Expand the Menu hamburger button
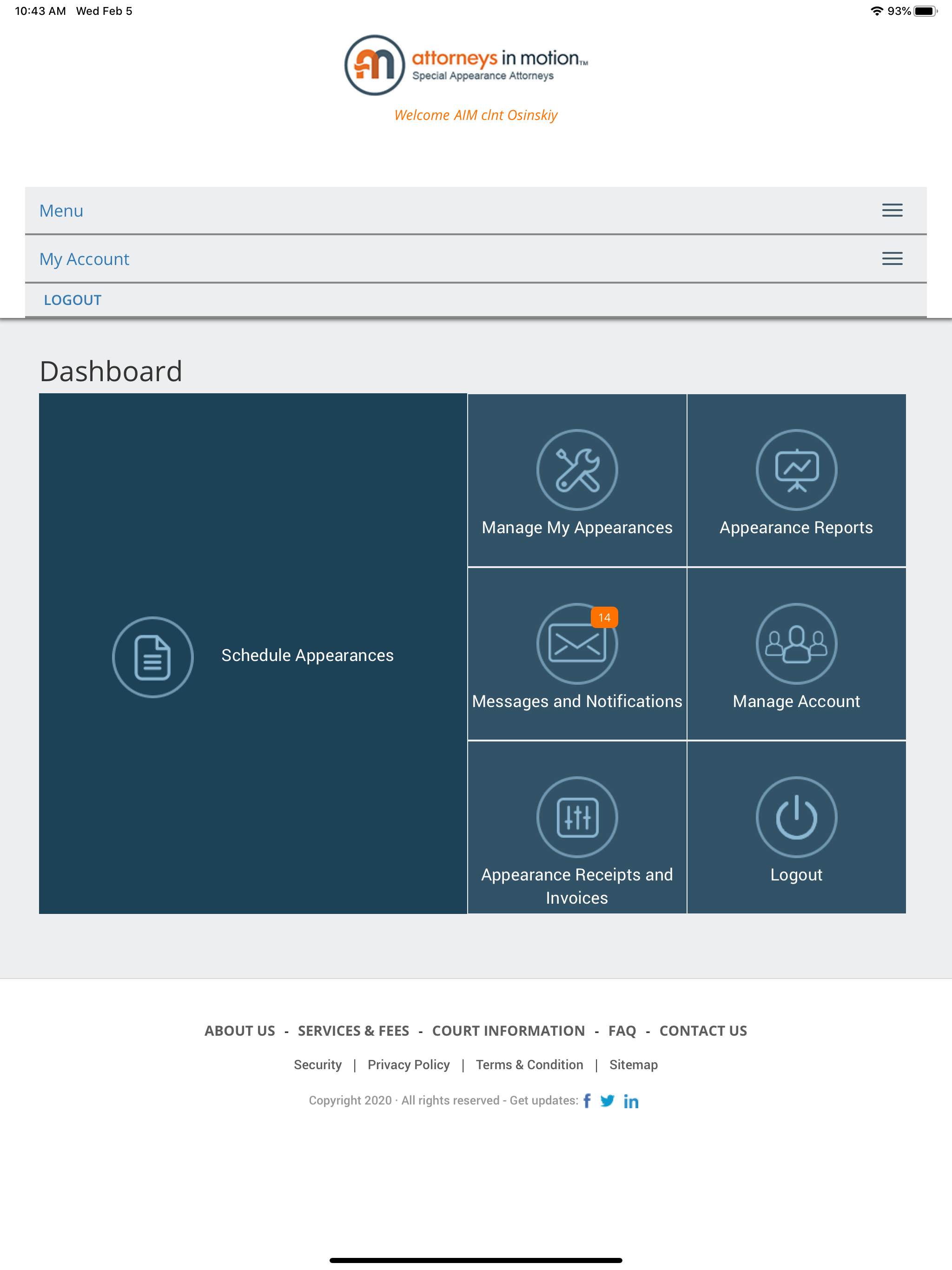952x1270 pixels. tap(892, 210)
